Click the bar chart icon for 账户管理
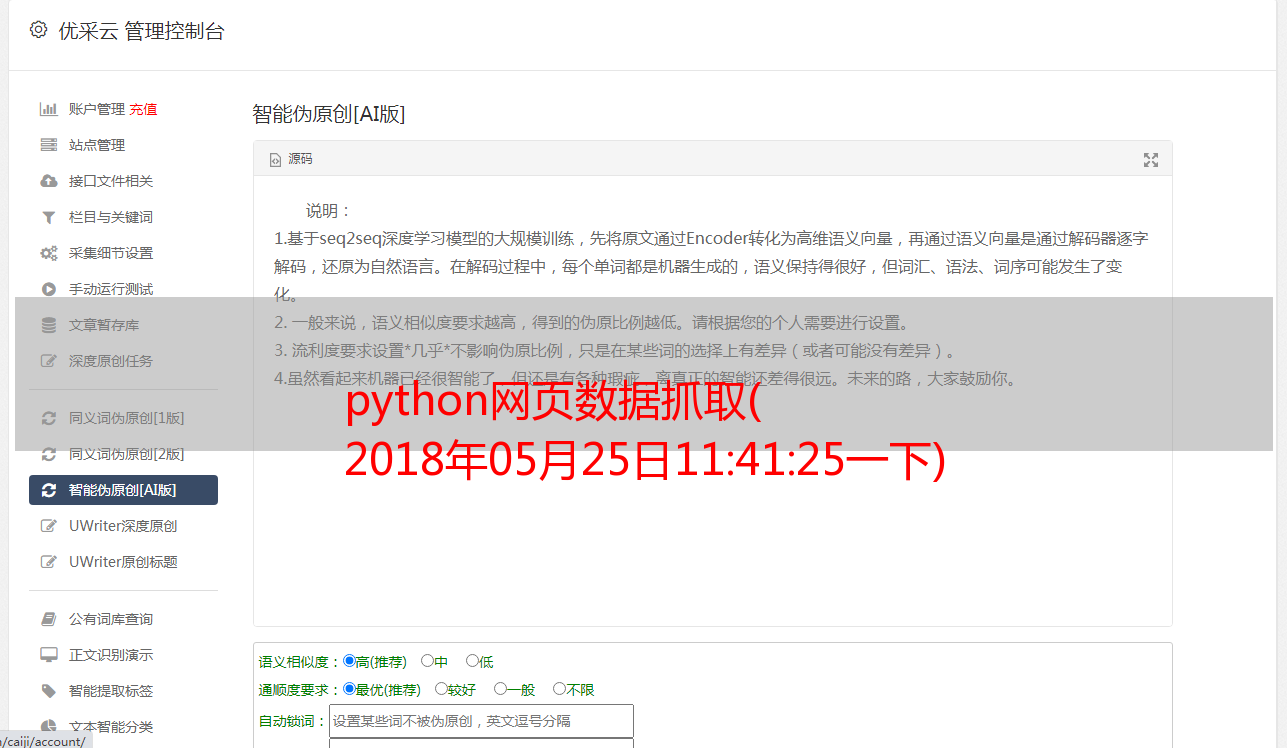1287x748 pixels. coord(48,109)
